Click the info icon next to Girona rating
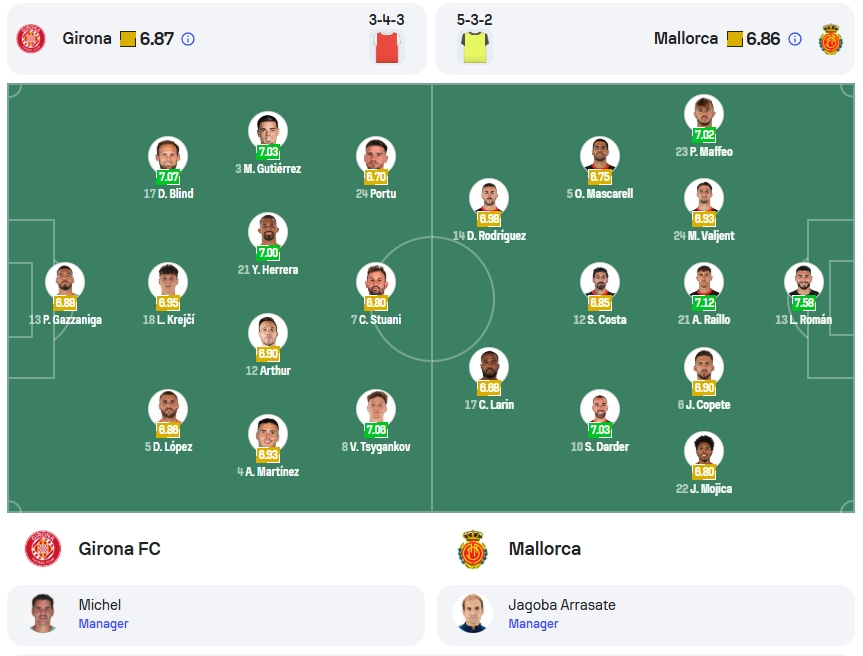 point(188,39)
